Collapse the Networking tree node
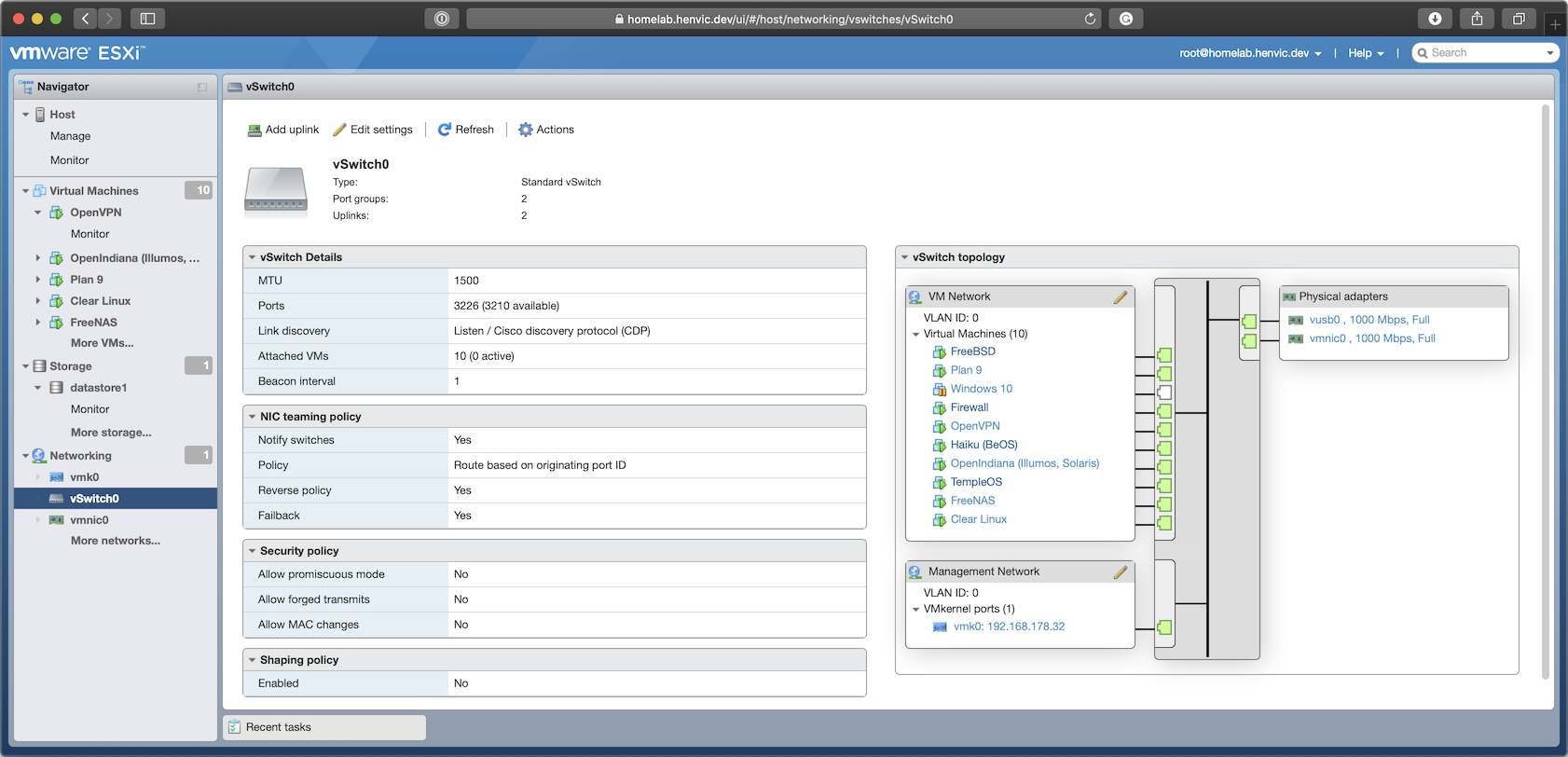 point(25,456)
